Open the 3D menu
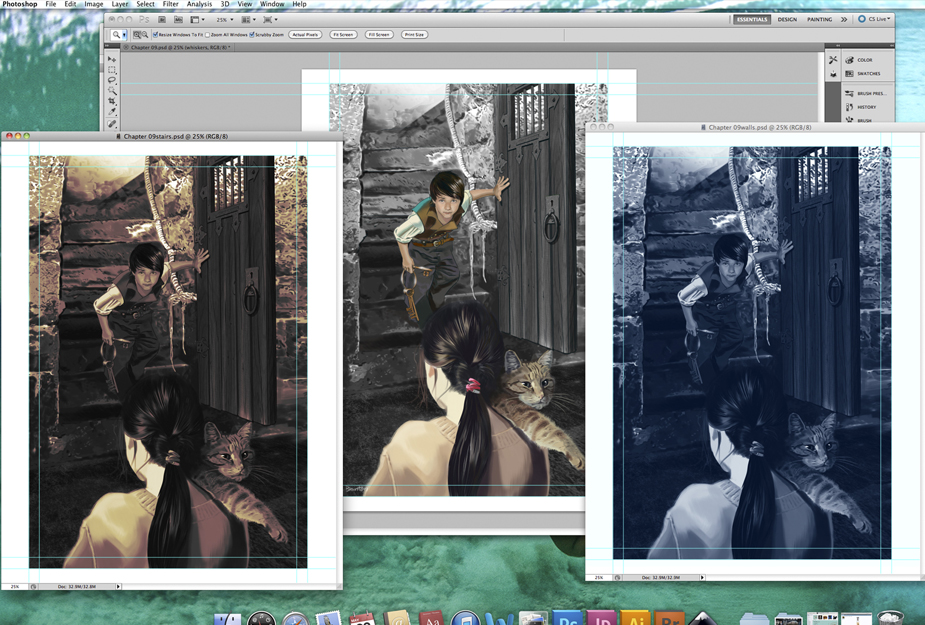This screenshot has height=625, width=925. [225, 4]
